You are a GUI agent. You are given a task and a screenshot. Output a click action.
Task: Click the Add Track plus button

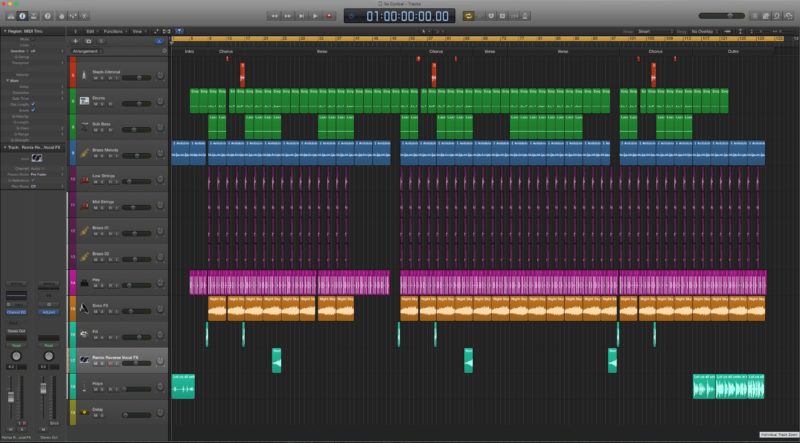coord(76,41)
